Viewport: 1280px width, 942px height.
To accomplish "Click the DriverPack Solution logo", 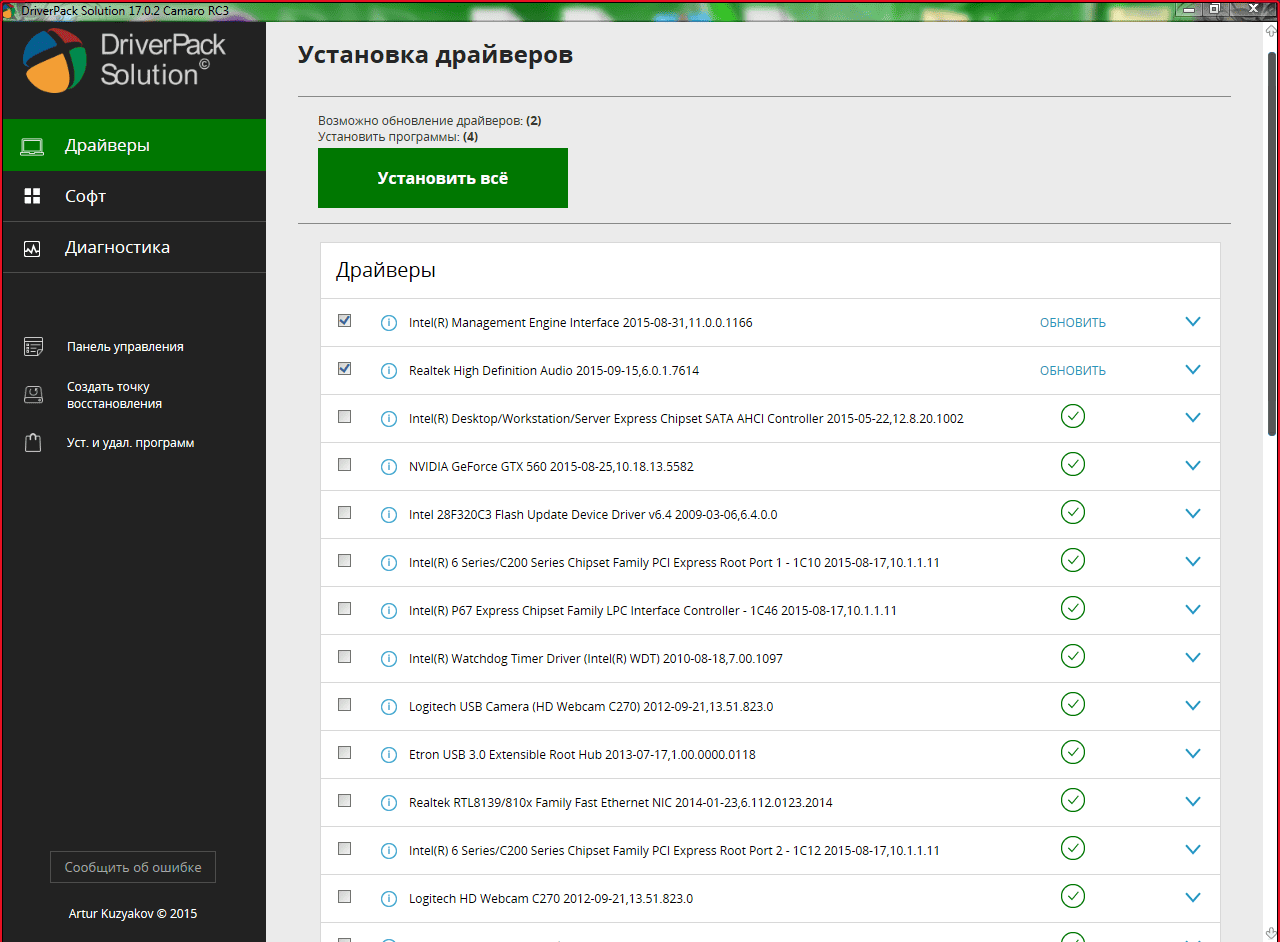I will tap(125, 59).
